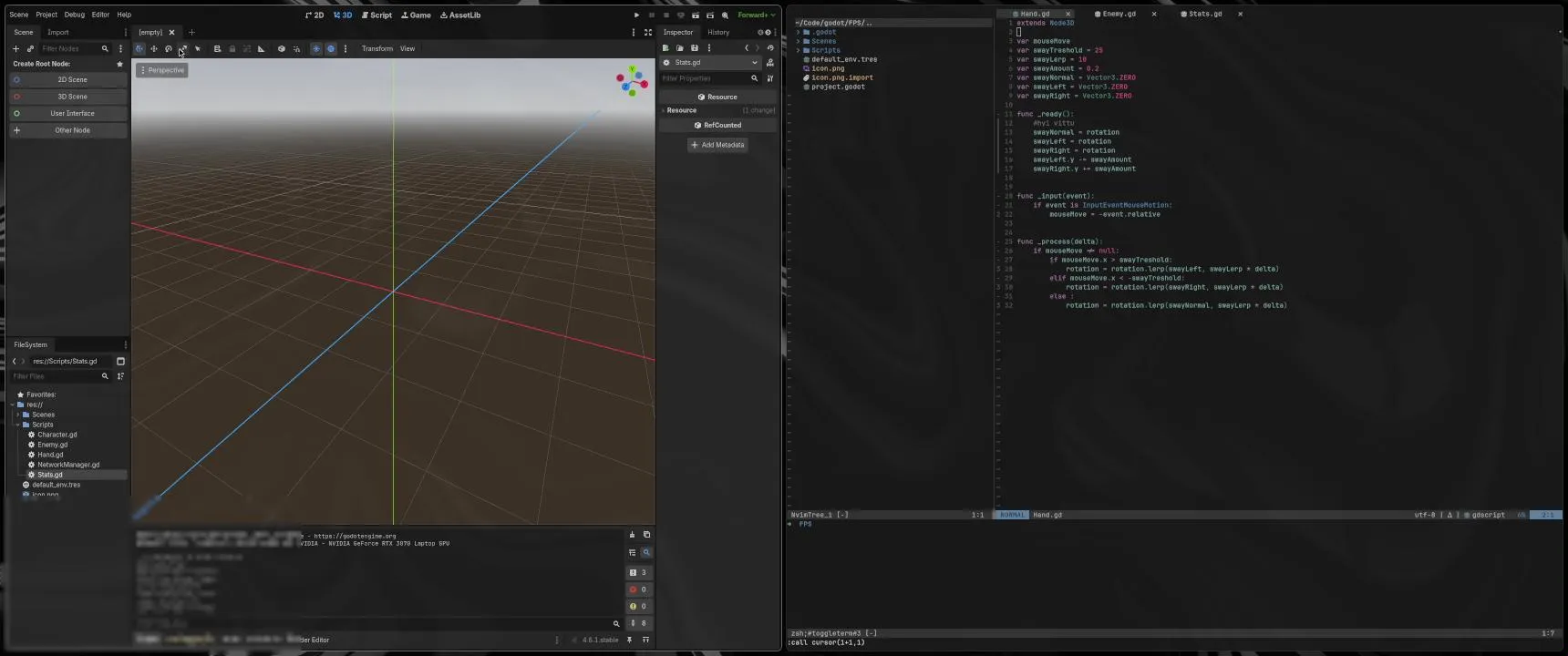1568x656 pixels.
Task: Create a 3D Scene root node
Action: (x=68, y=97)
